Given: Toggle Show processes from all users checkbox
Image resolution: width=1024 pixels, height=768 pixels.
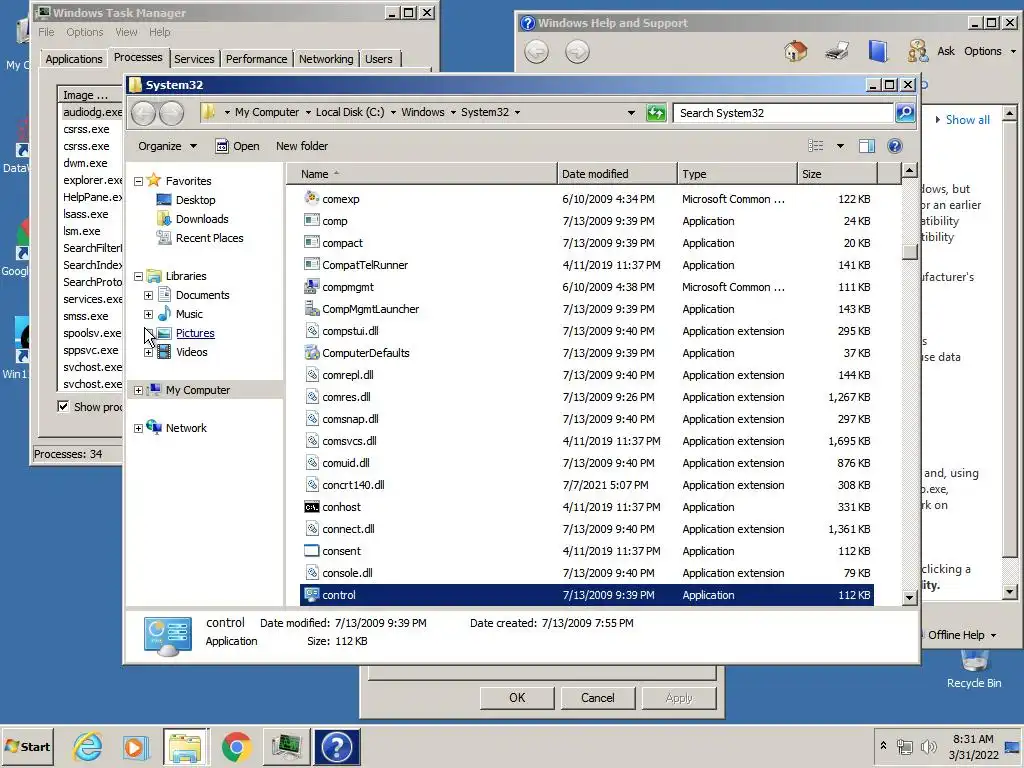Looking at the screenshot, I should (x=63, y=406).
